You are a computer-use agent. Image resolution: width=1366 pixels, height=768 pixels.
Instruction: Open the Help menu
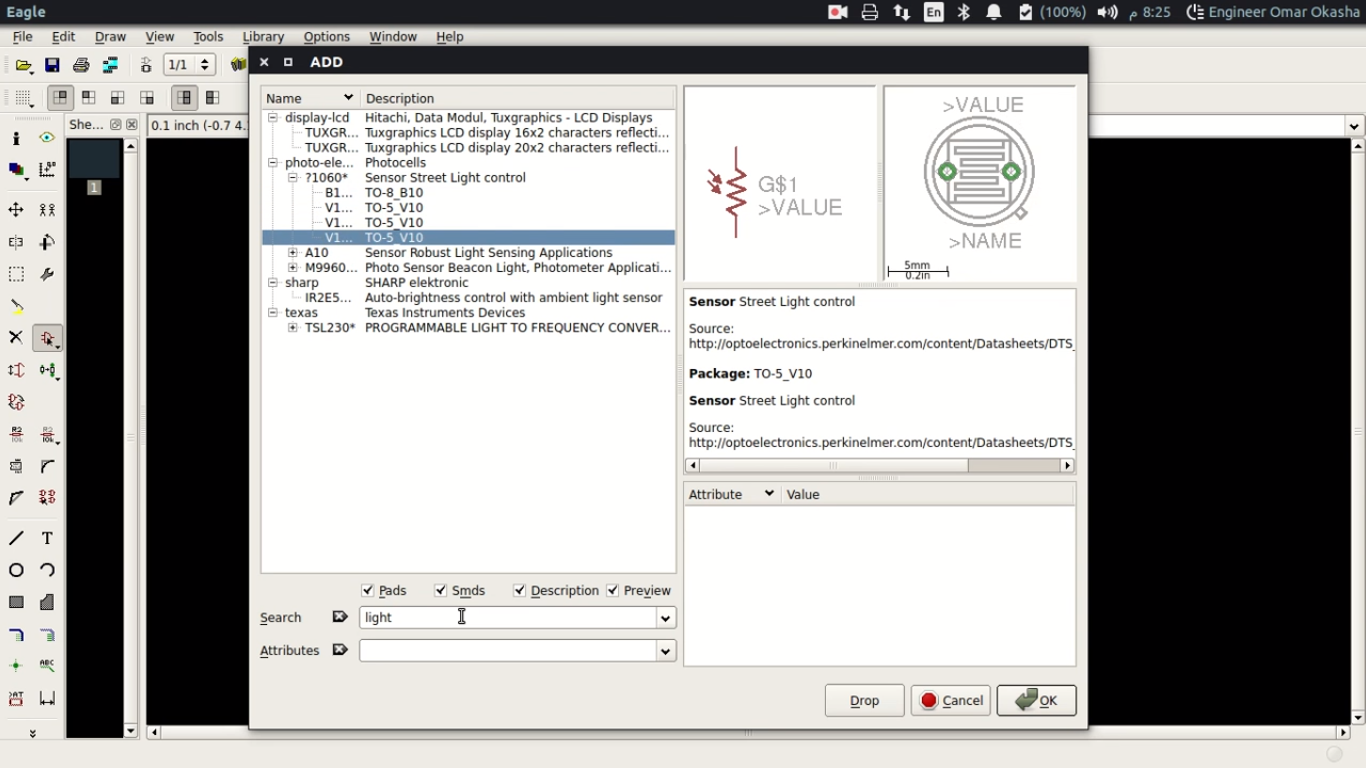449,36
